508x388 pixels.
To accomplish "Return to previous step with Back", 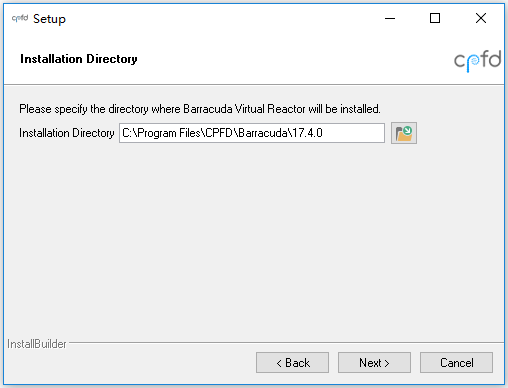I will (x=292, y=362).
